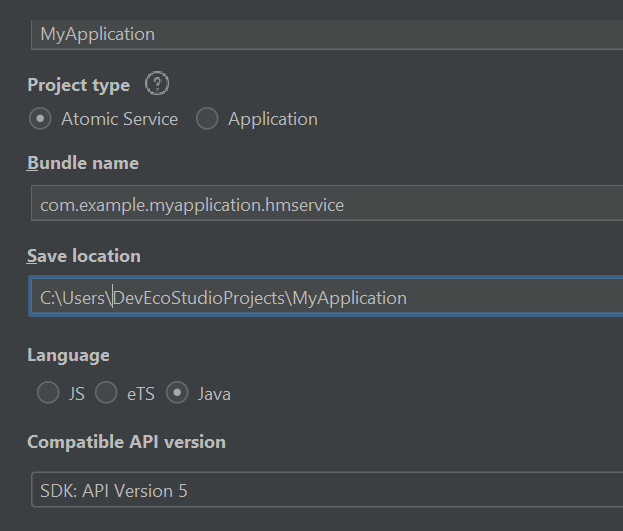Viewport: 623px width, 531px height.
Task: Click the project name field containing MyApplication
Action: (x=326, y=34)
